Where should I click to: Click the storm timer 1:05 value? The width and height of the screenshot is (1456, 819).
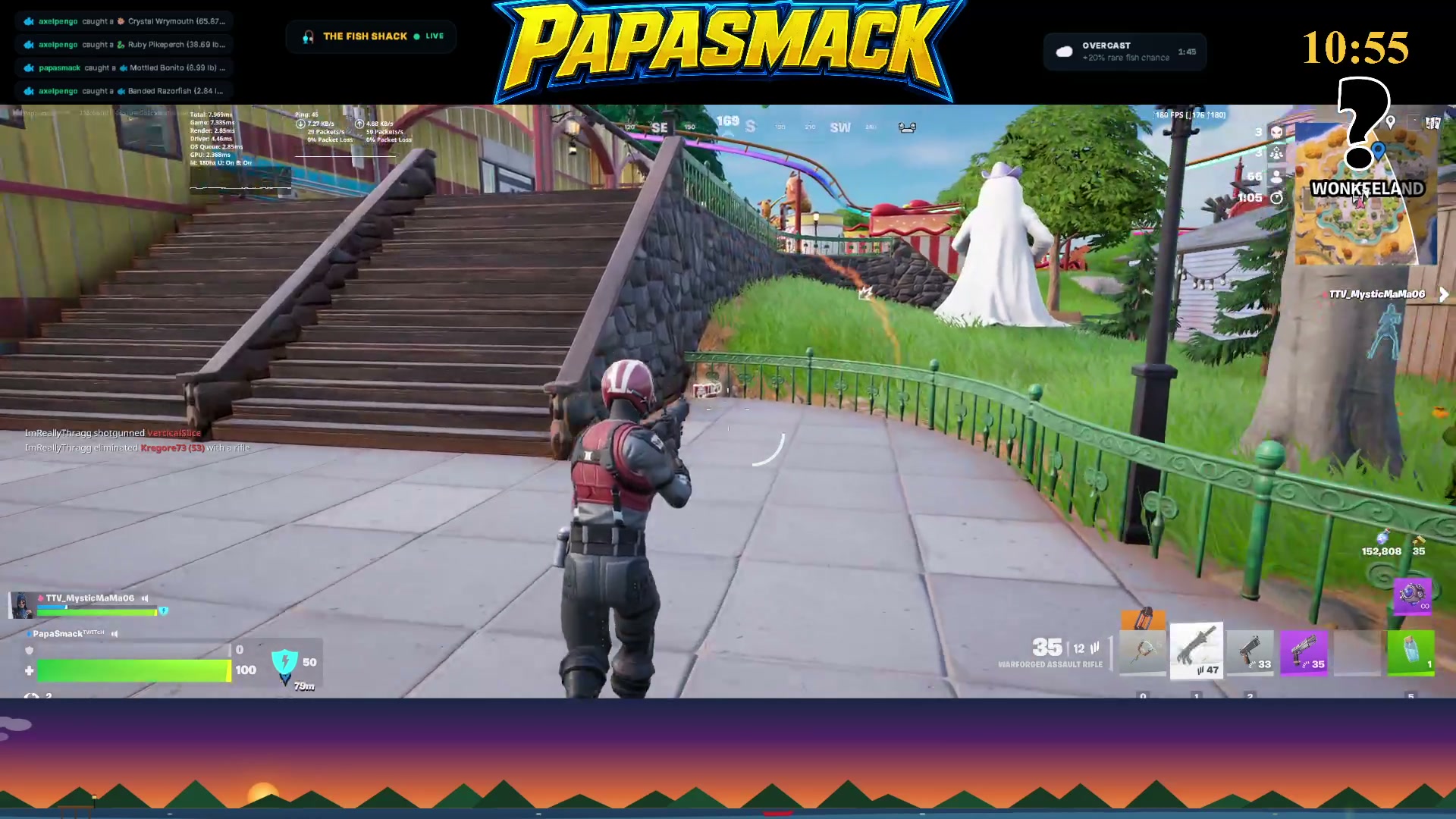click(x=1250, y=198)
